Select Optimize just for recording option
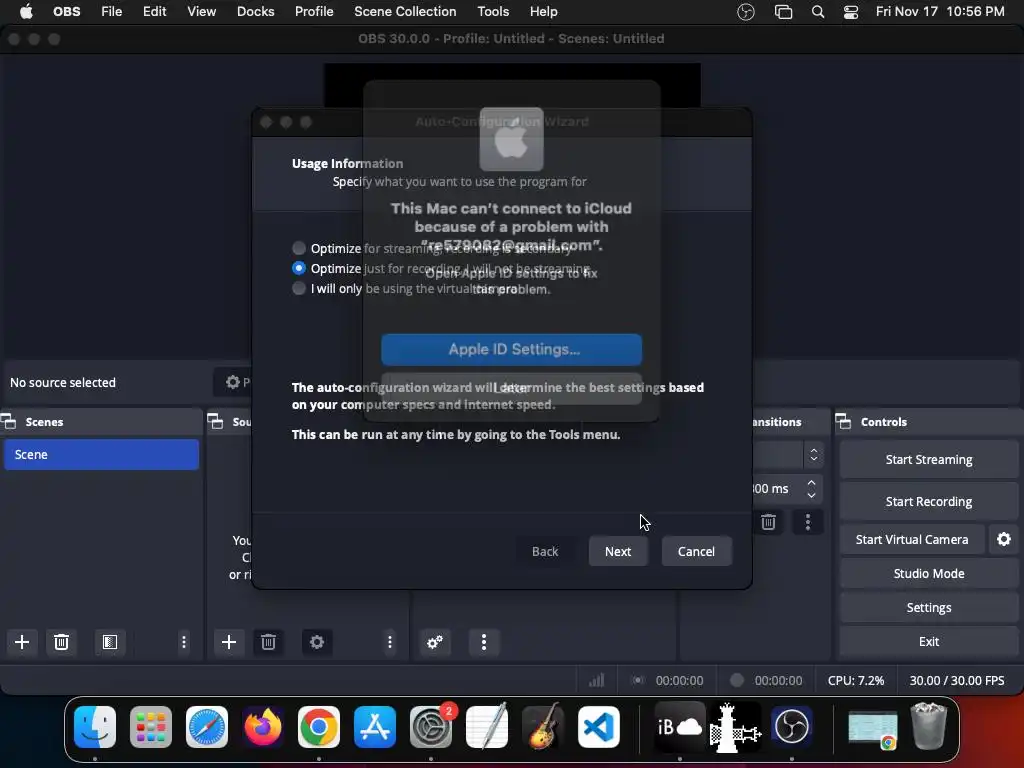Viewport: 1024px width, 768px height. pyautogui.click(x=299, y=268)
